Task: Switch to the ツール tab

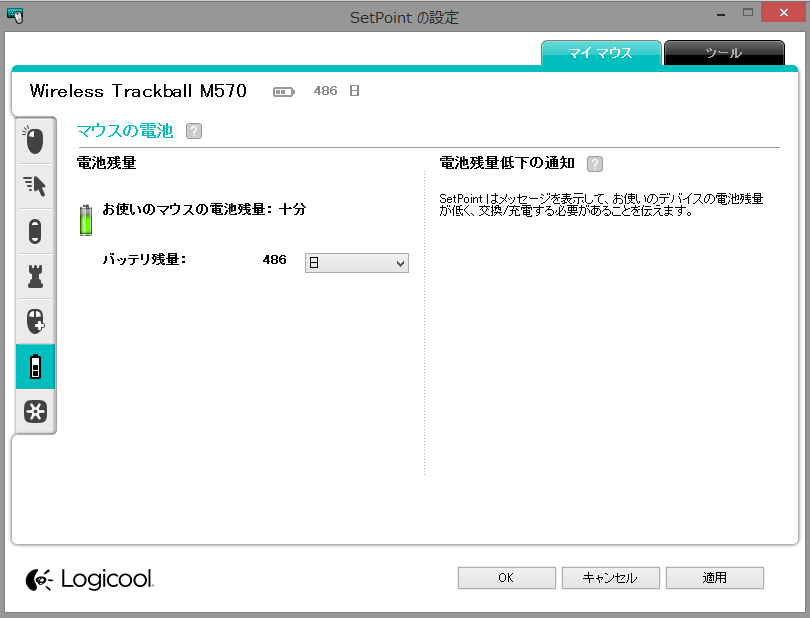Action: click(x=724, y=53)
